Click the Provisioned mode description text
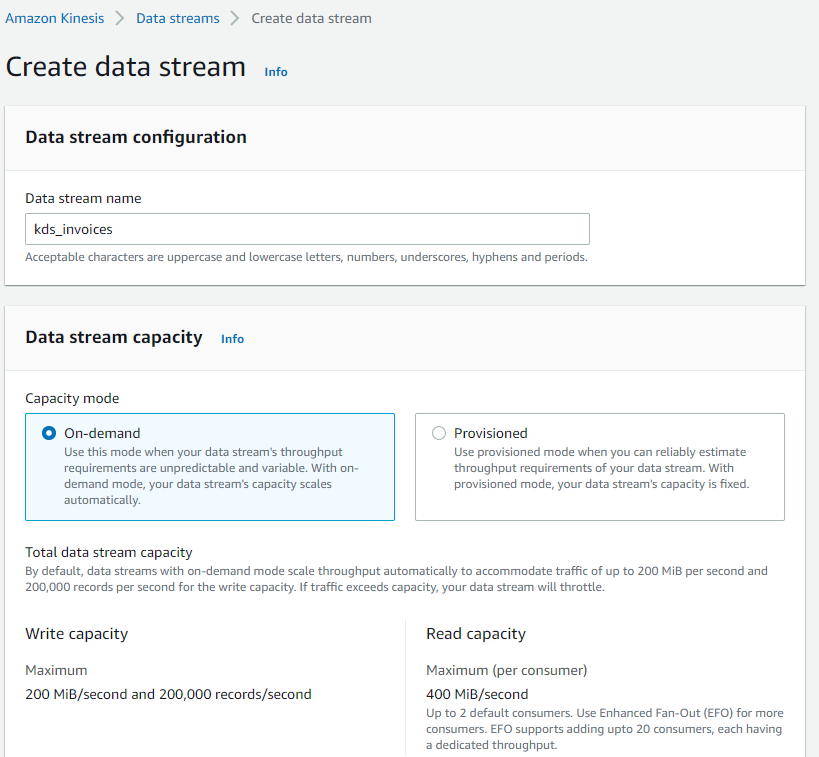Screen dimensions: 819x757 601,468
